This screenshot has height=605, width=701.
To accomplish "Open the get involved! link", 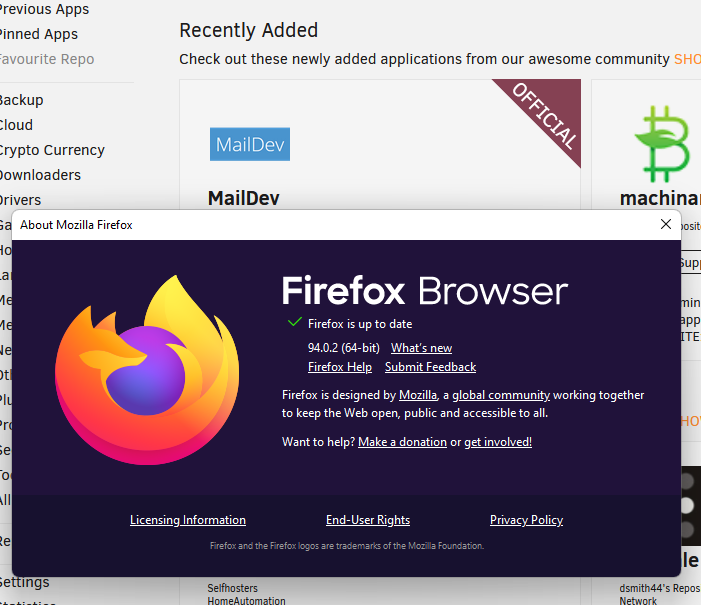I will pos(498,442).
